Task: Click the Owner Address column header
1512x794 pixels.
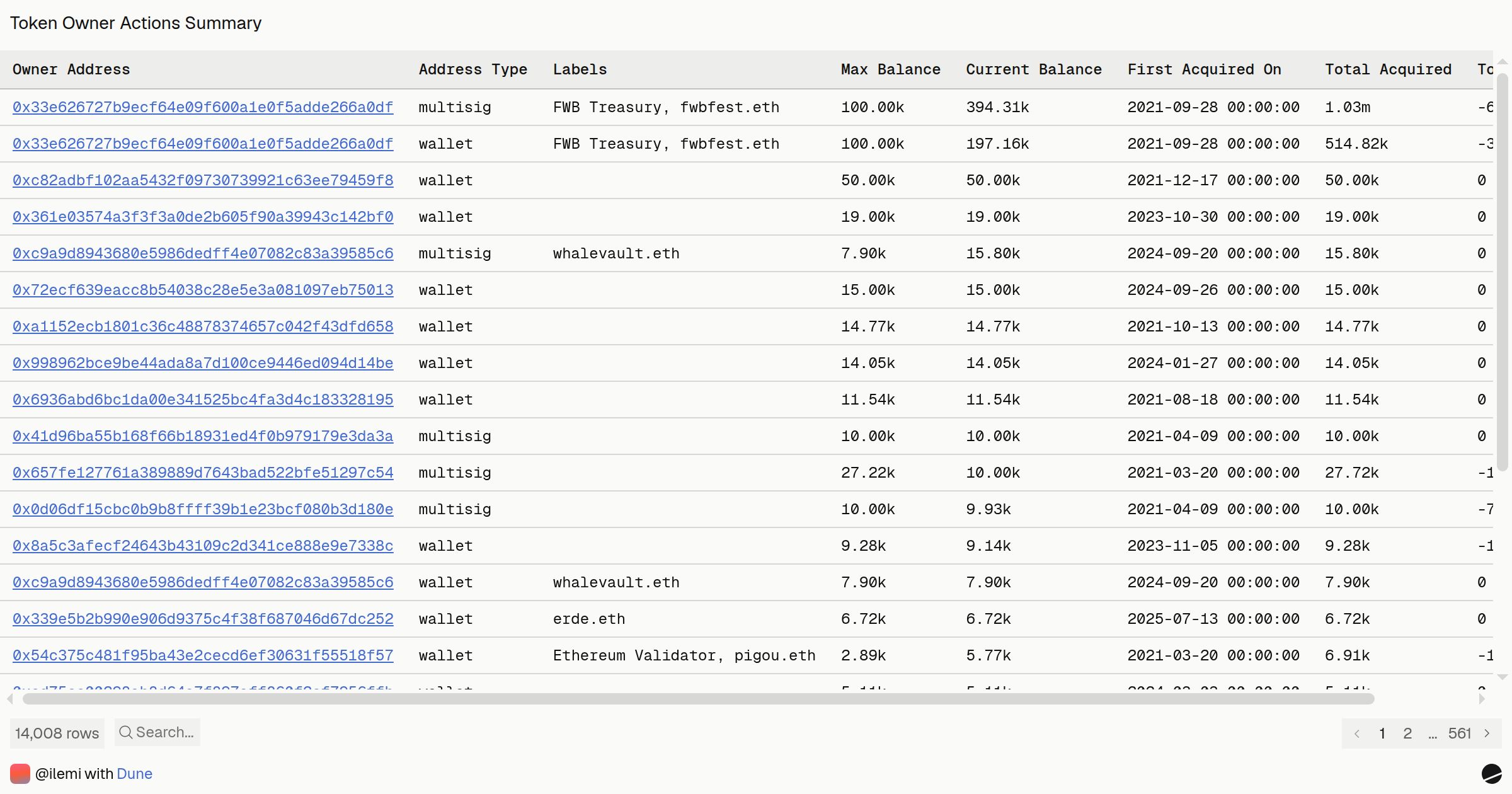Action: pos(71,69)
